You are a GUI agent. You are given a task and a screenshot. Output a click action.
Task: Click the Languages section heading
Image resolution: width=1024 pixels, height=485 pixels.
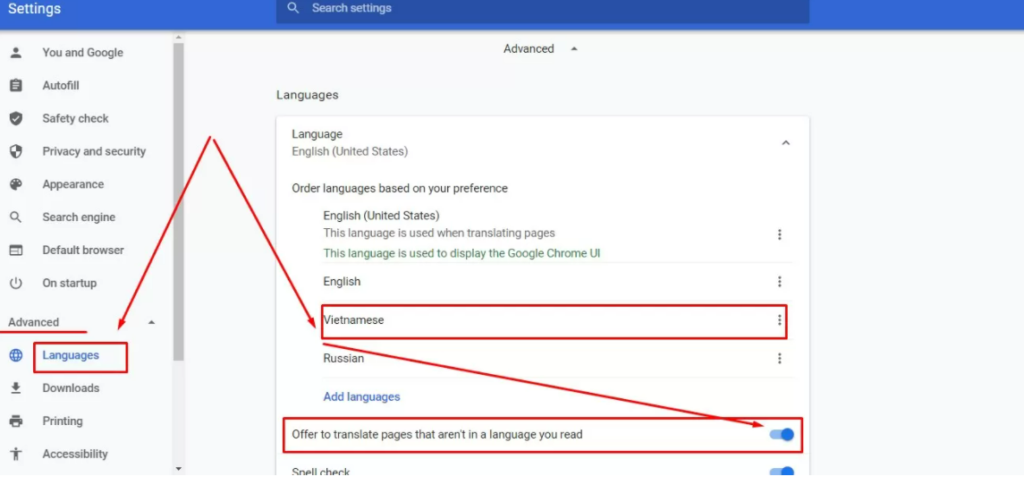point(307,95)
